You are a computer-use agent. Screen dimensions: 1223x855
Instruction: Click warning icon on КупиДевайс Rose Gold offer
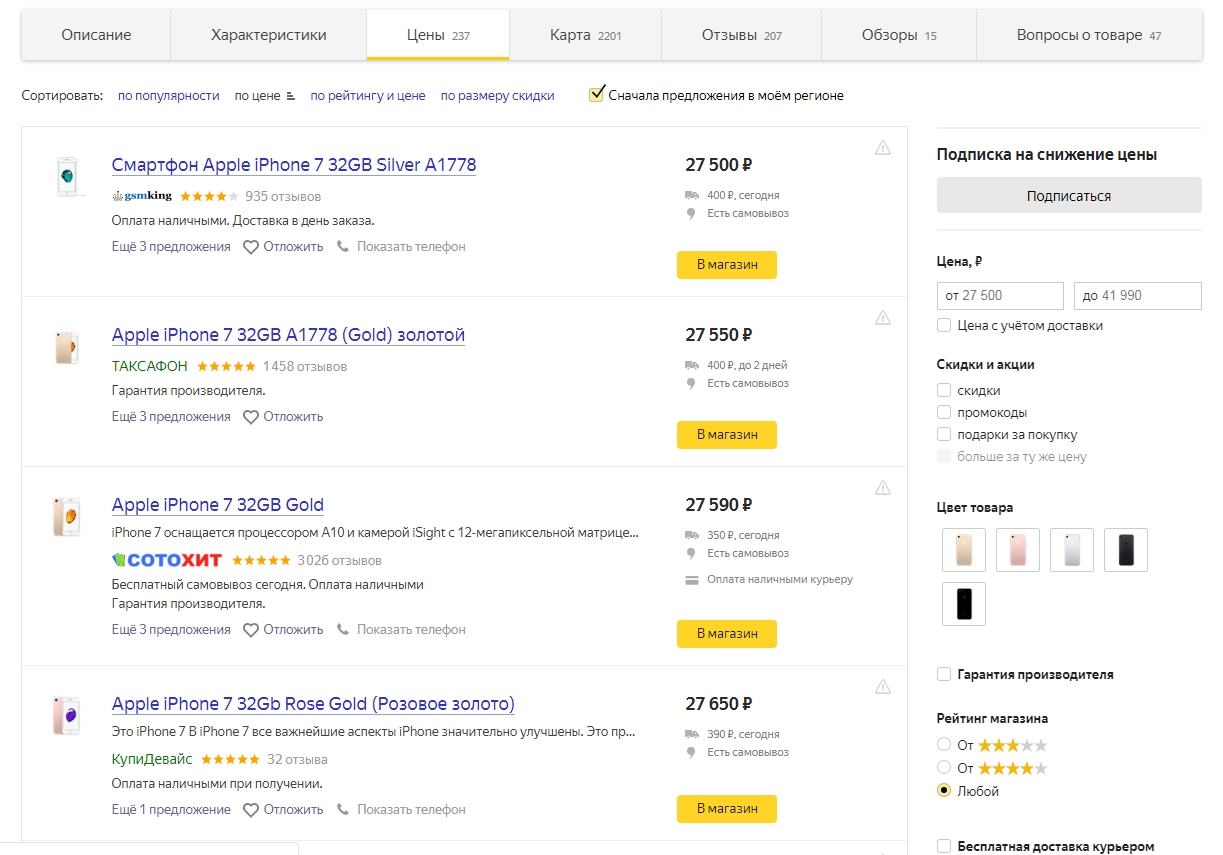[883, 687]
